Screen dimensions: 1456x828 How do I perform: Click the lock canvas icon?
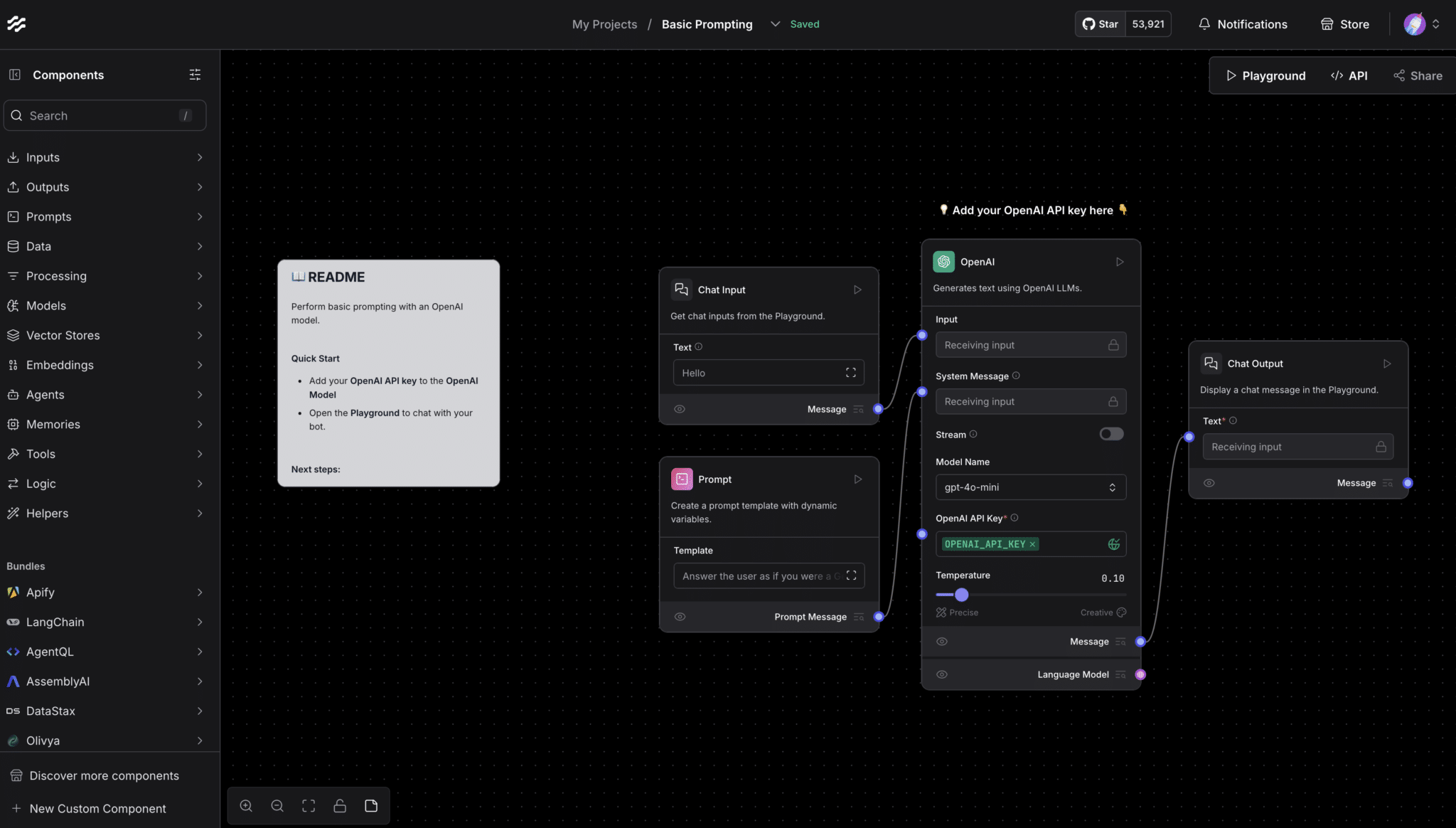340,806
